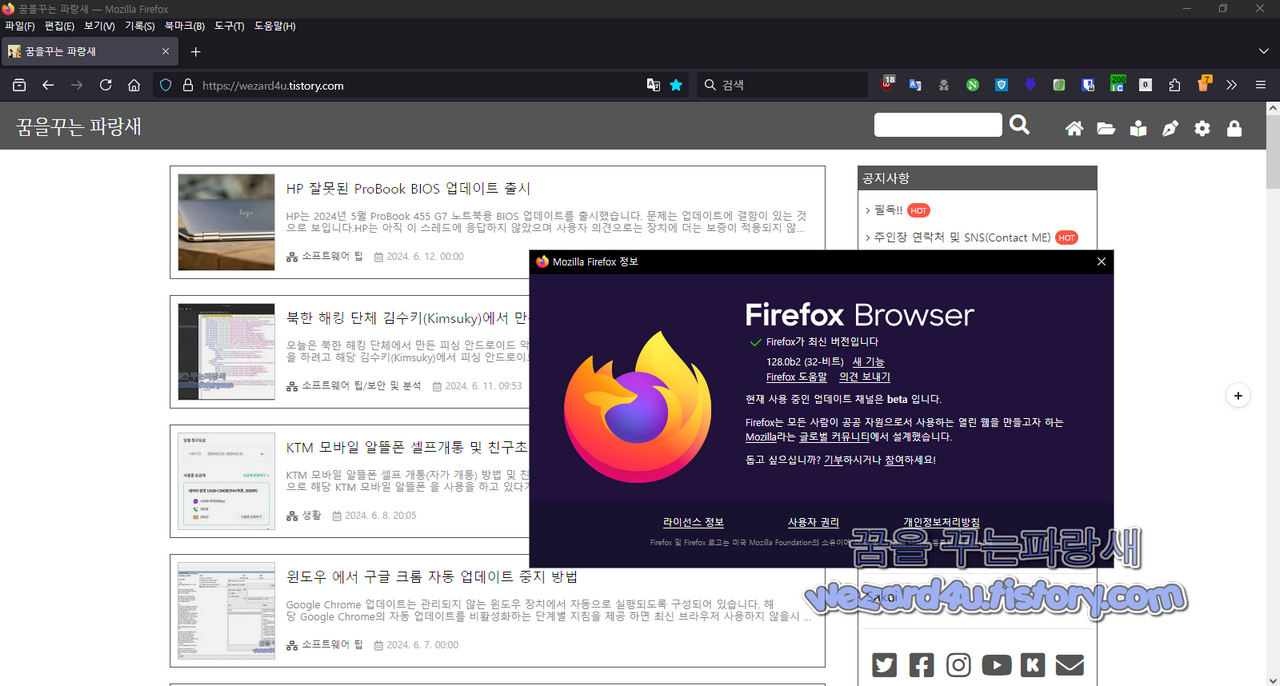
Task: Open post 윈도우 에서 구글 크롬 자동 업데이트 중지 방법
Action: coord(432,577)
